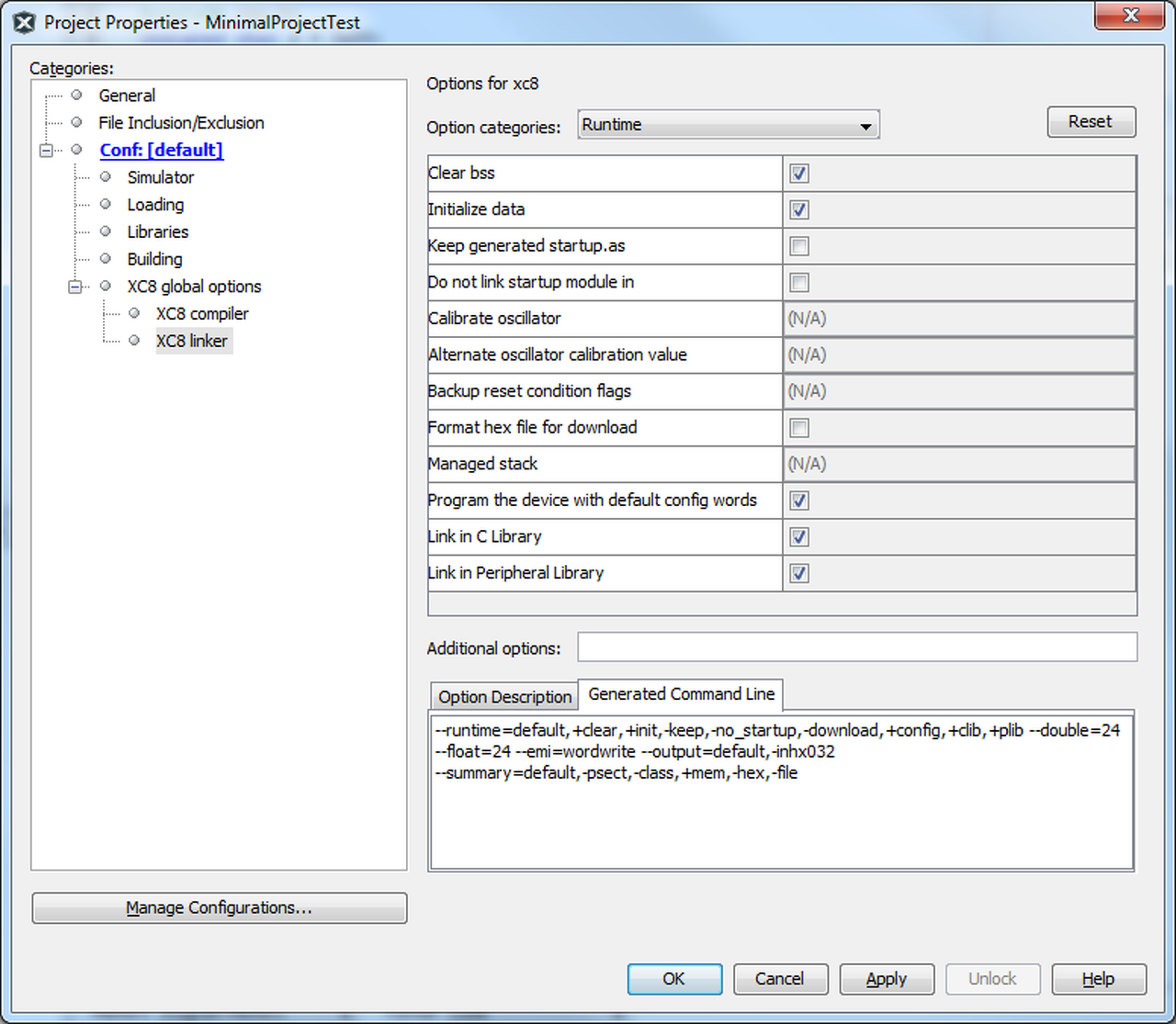This screenshot has height=1024, width=1176.
Task: Select the Conf: [default] link
Action: 162,150
